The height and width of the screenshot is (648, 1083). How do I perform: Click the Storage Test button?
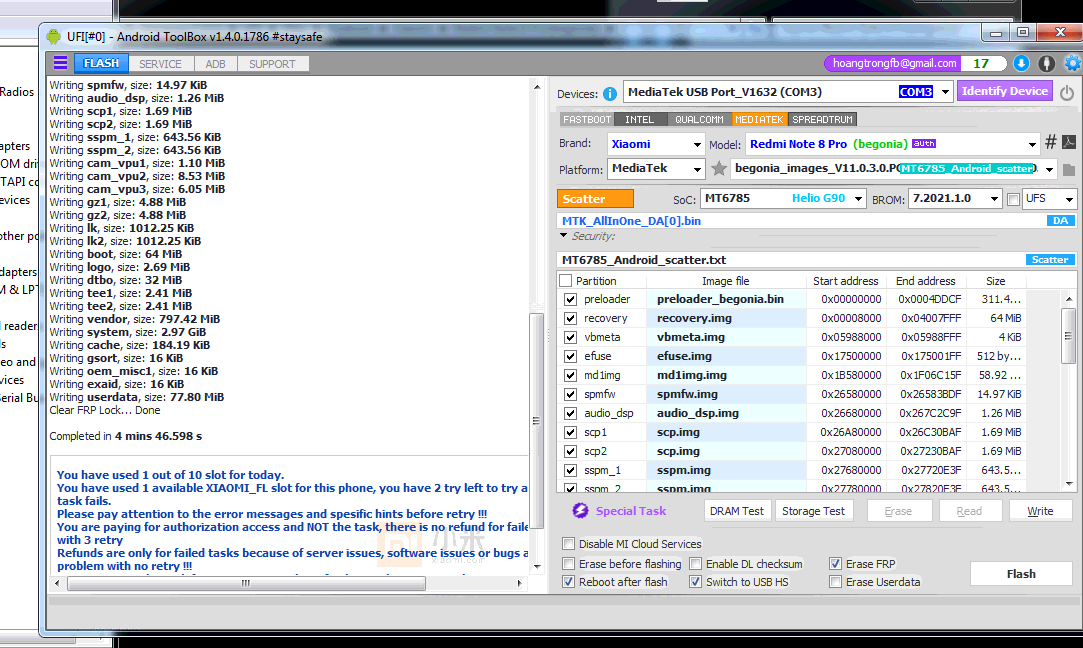pos(813,511)
